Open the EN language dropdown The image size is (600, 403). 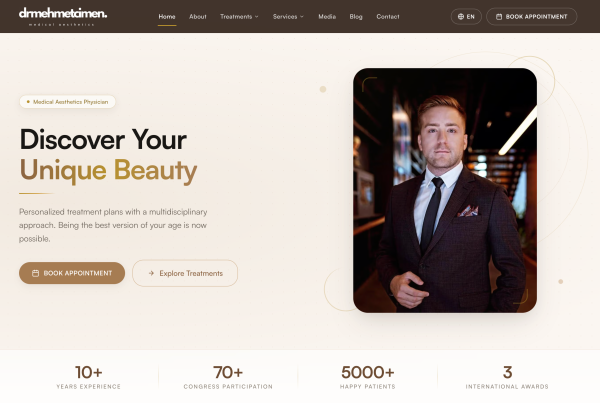(x=466, y=16)
